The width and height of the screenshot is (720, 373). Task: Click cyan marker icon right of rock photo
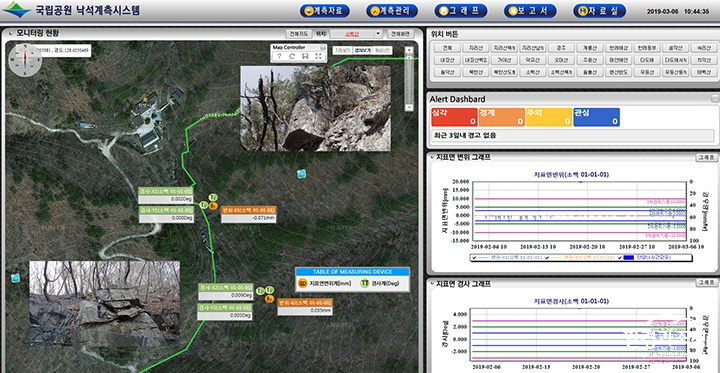point(301,174)
